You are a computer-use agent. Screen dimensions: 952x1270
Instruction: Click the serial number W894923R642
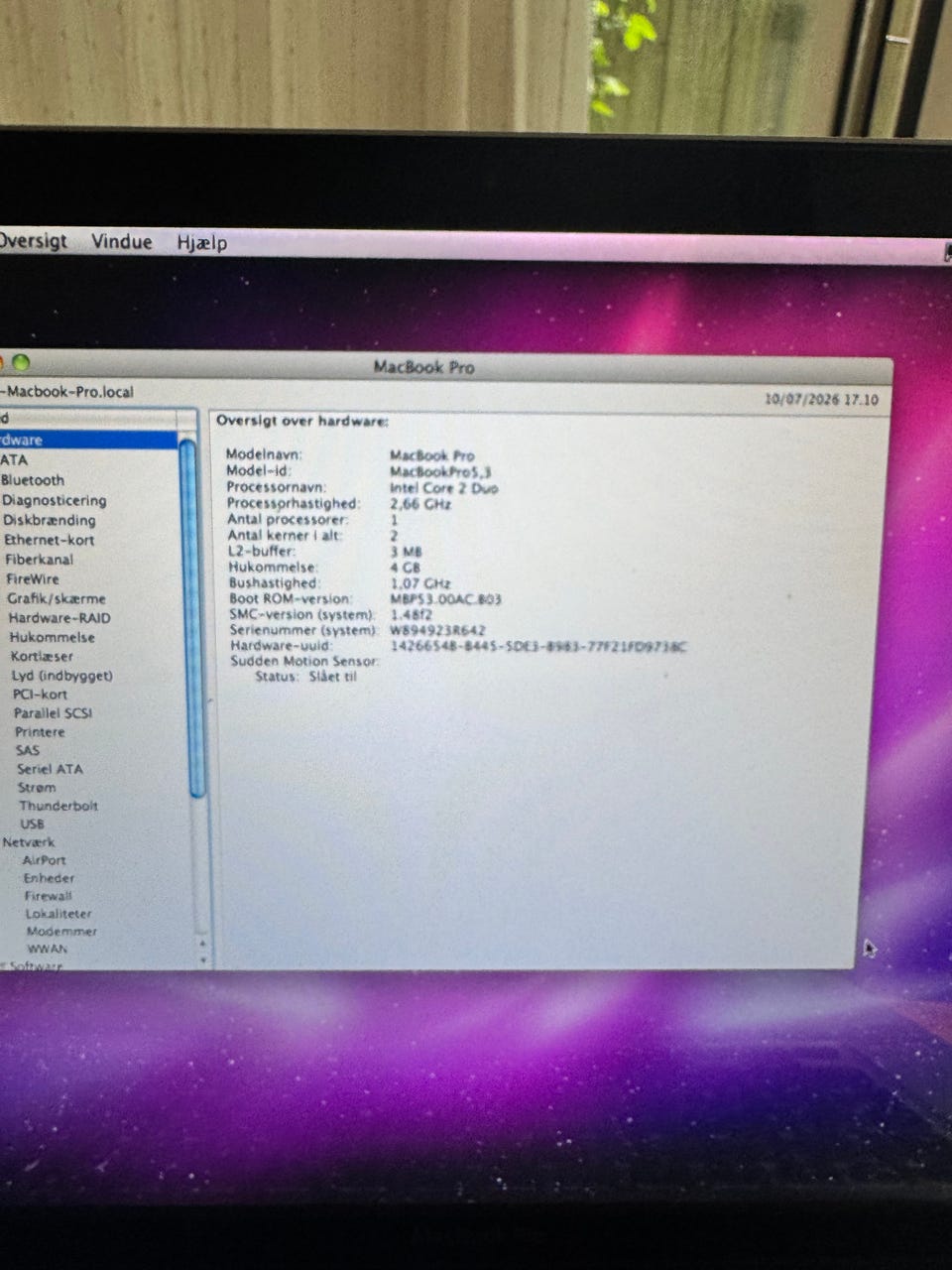point(438,630)
